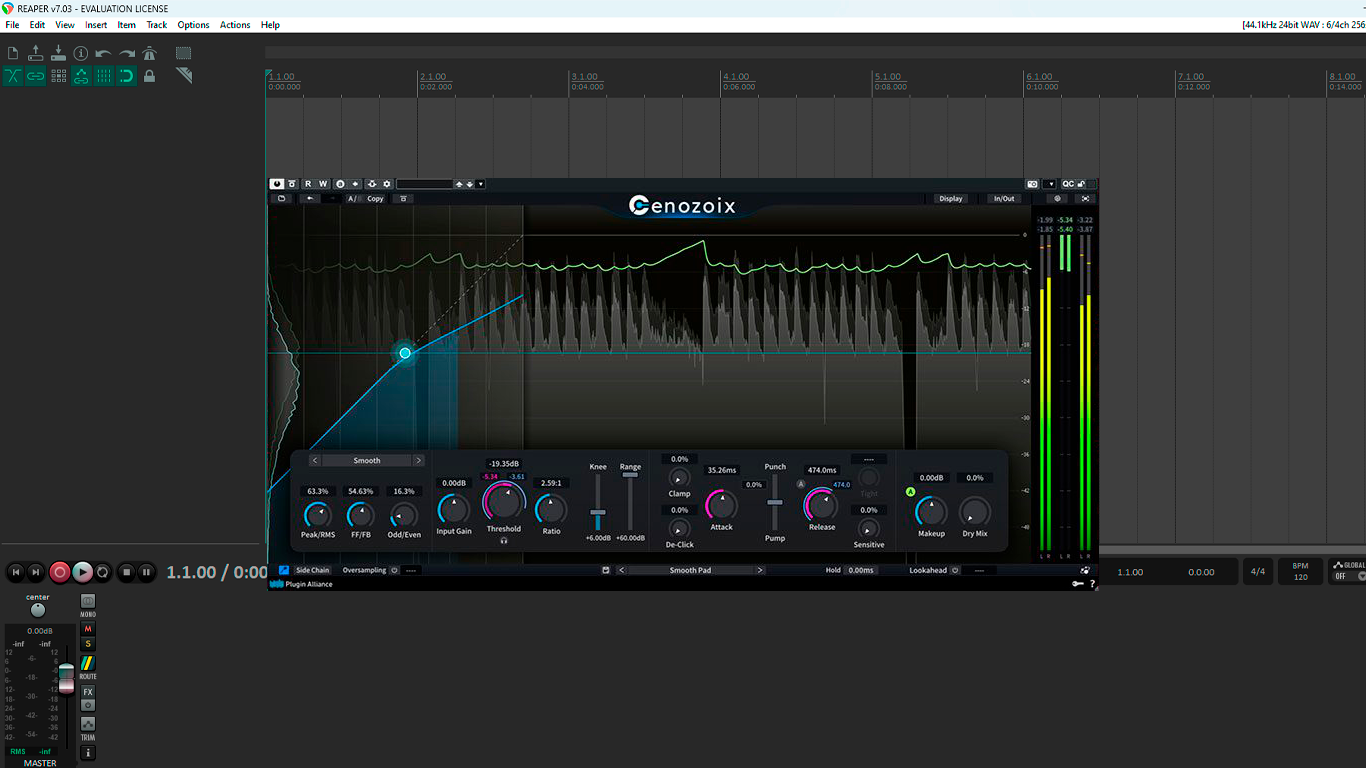
Task: Click the transport Play button
Action: pos(83,572)
